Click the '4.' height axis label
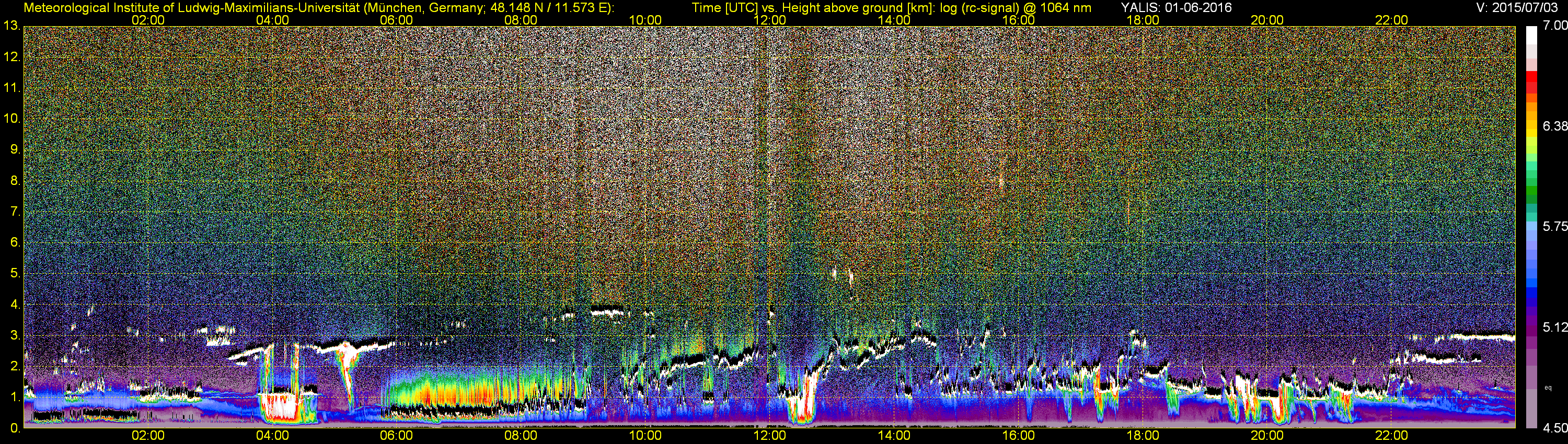The width and height of the screenshot is (1568, 444). click(15, 304)
